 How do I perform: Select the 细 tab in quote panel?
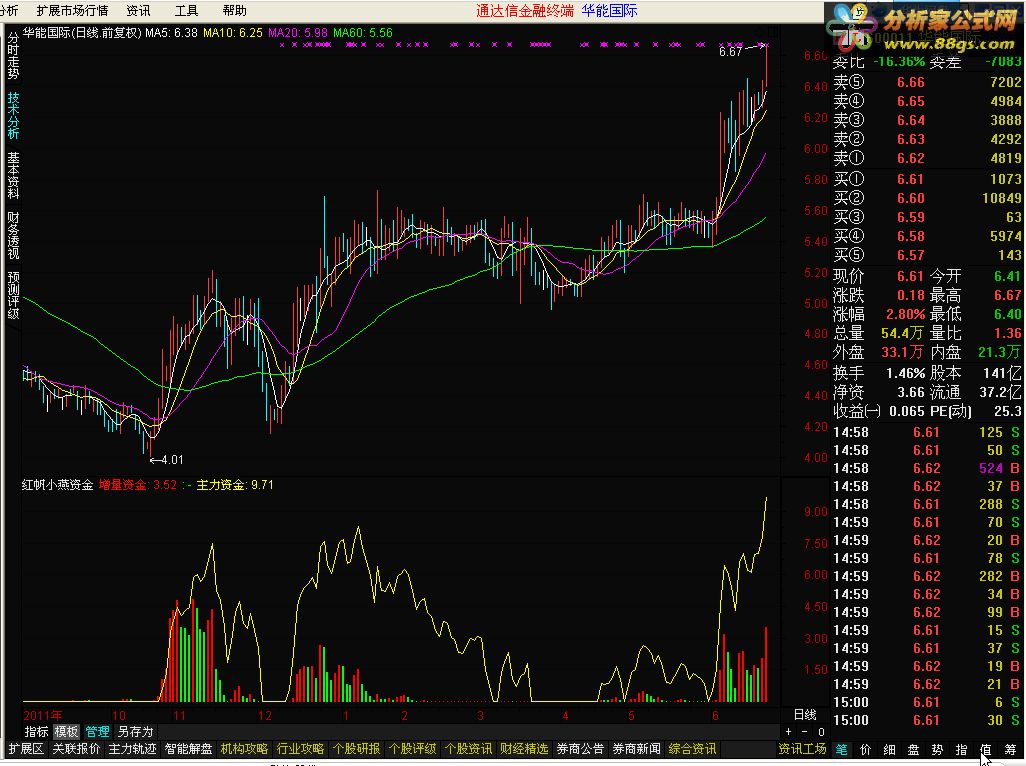click(x=889, y=750)
